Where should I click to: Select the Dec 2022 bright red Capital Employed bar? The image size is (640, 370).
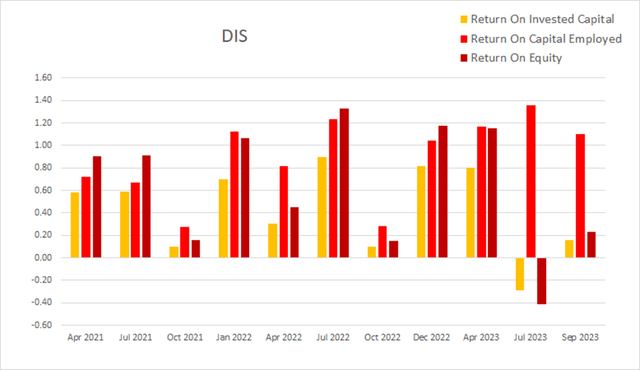tap(432, 199)
